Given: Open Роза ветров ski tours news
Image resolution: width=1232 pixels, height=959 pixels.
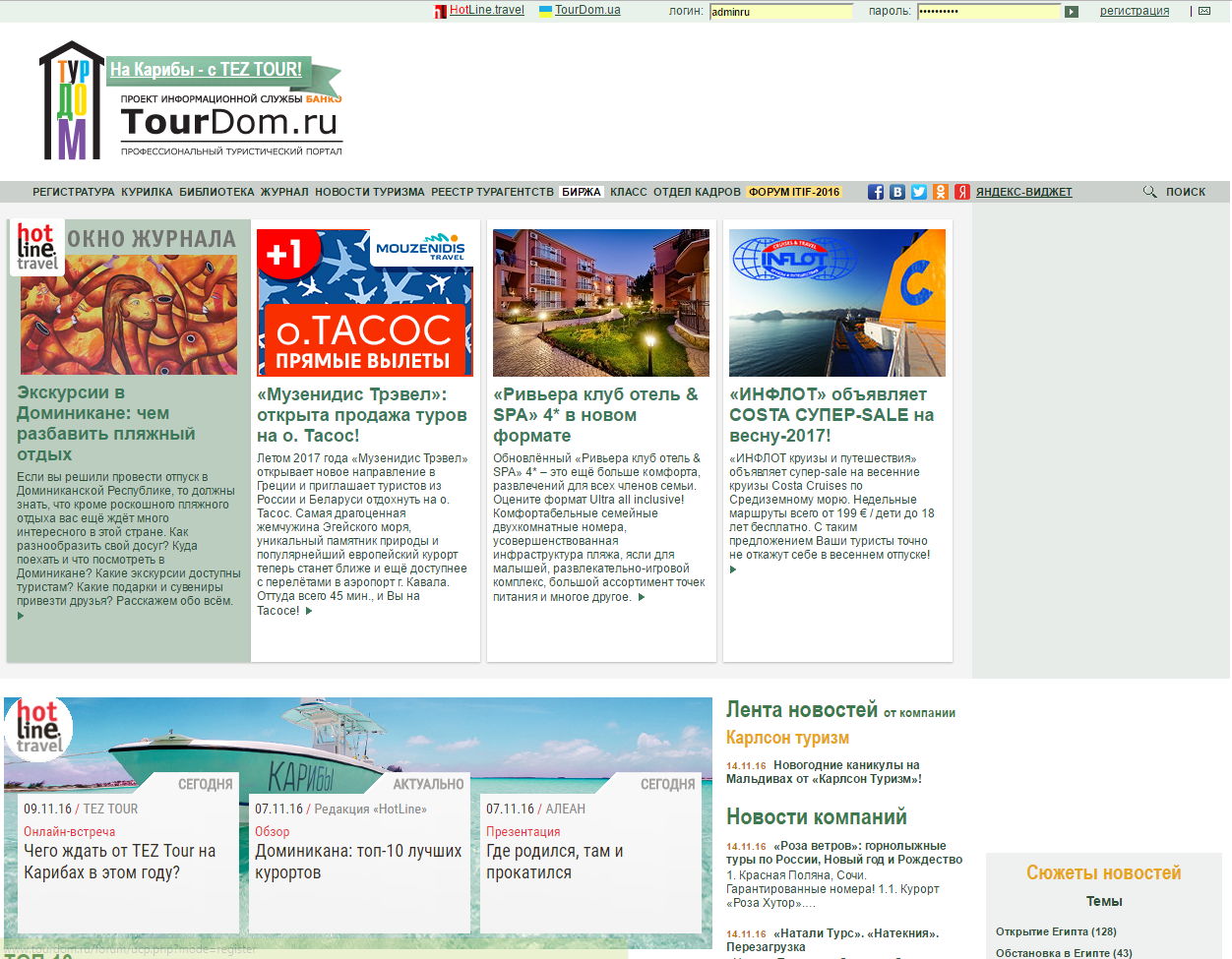Looking at the screenshot, I should (x=844, y=853).
